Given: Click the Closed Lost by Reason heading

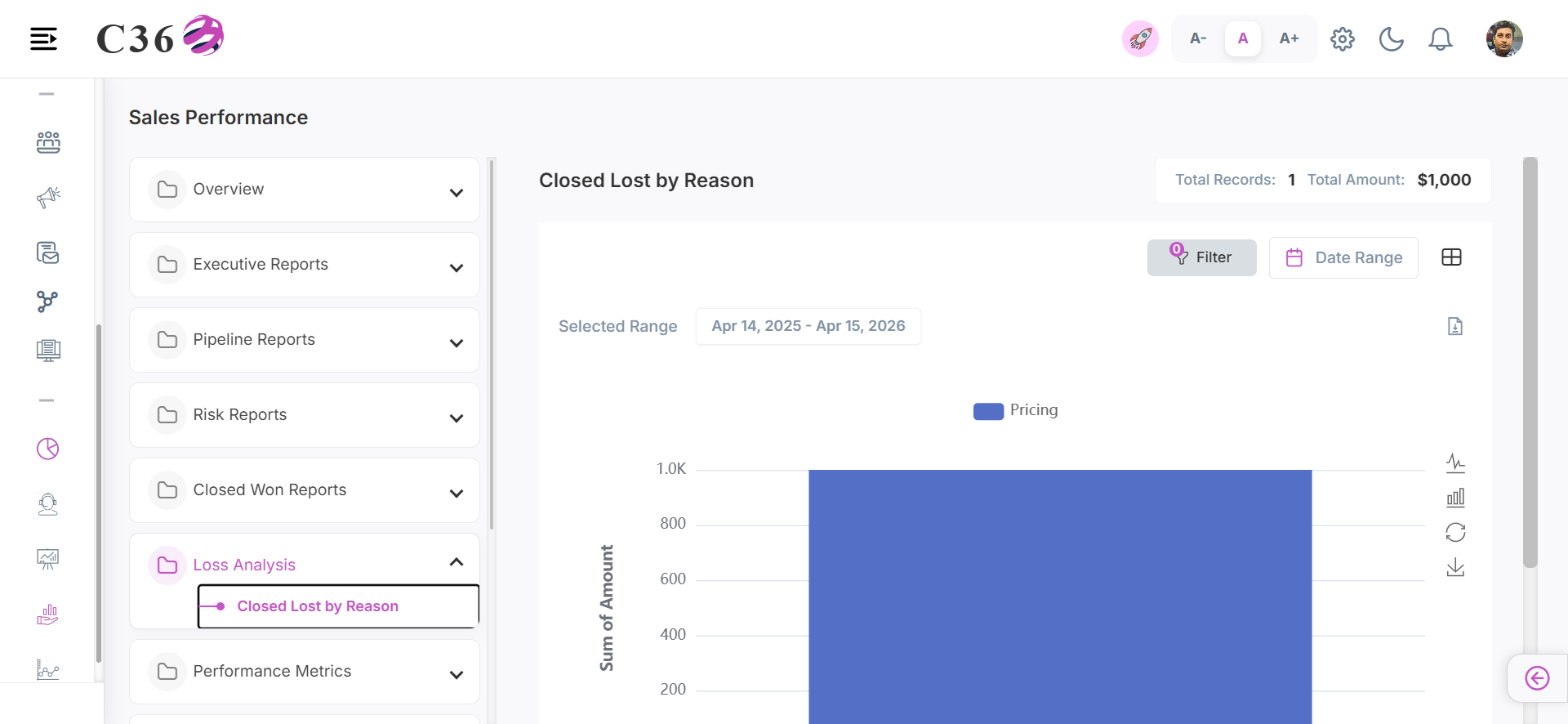Looking at the screenshot, I should tap(646, 181).
